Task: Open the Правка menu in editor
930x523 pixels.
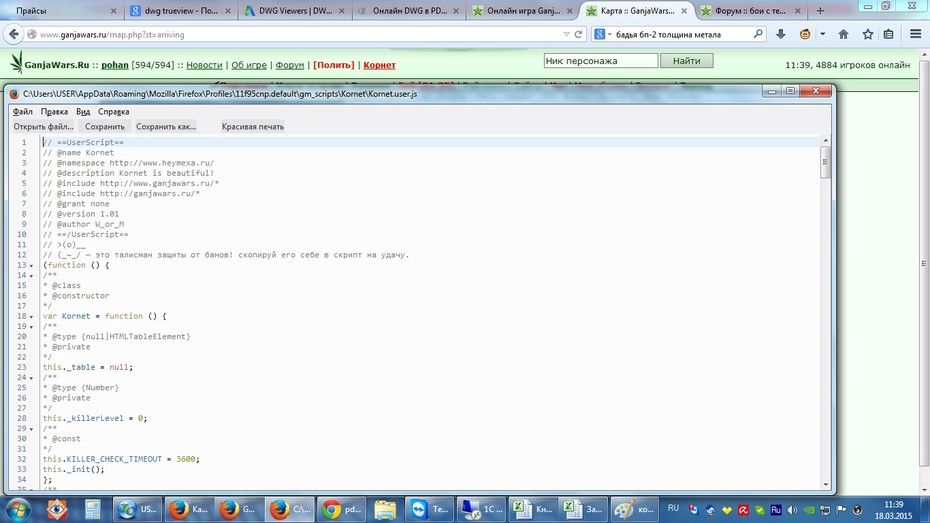Action: pyautogui.click(x=54, y=111)
